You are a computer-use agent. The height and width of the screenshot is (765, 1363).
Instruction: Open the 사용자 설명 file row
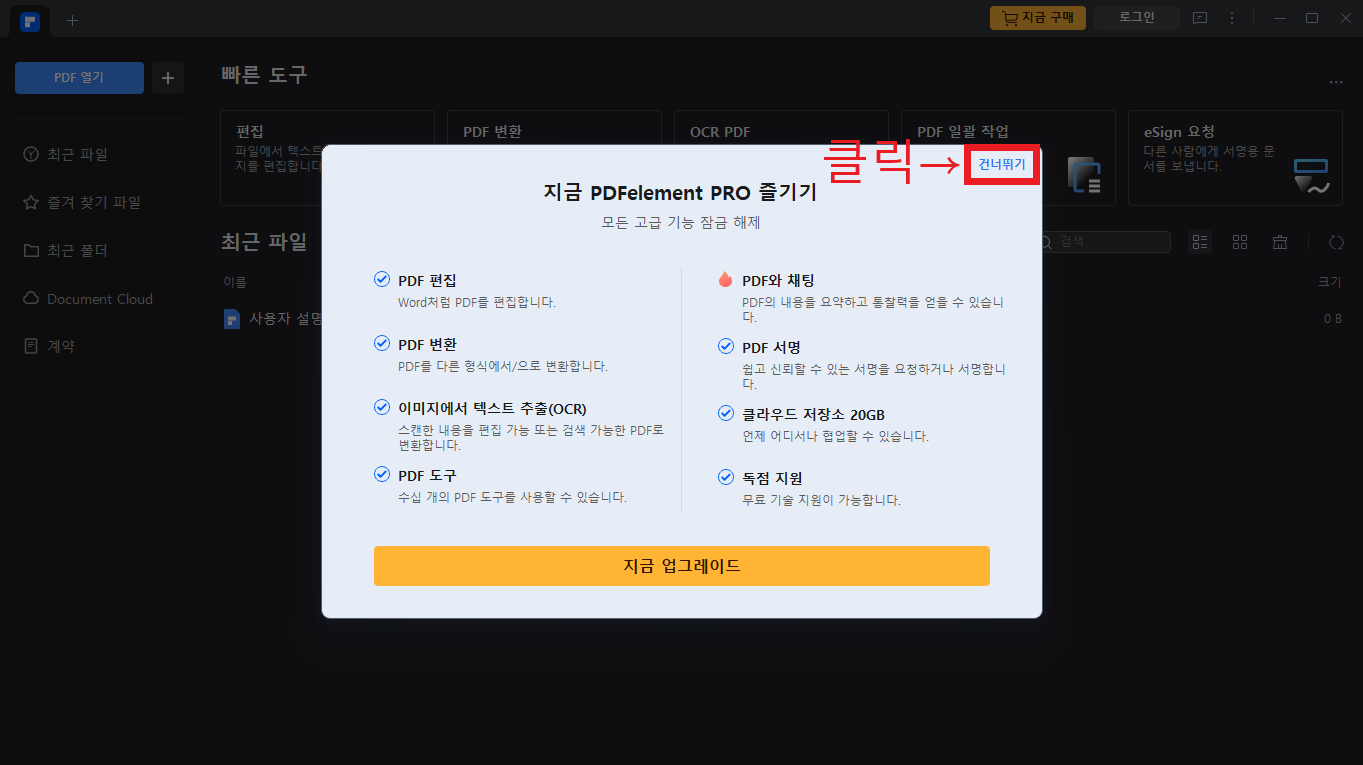pos(781,319)
